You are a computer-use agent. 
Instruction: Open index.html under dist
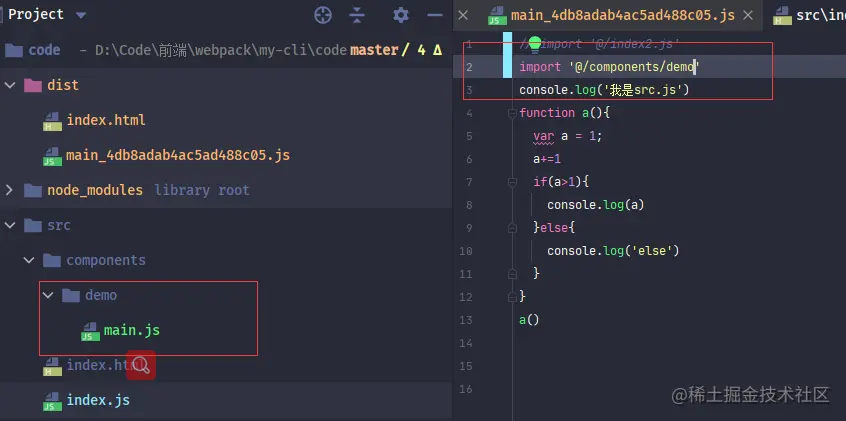tap(106, 120)
